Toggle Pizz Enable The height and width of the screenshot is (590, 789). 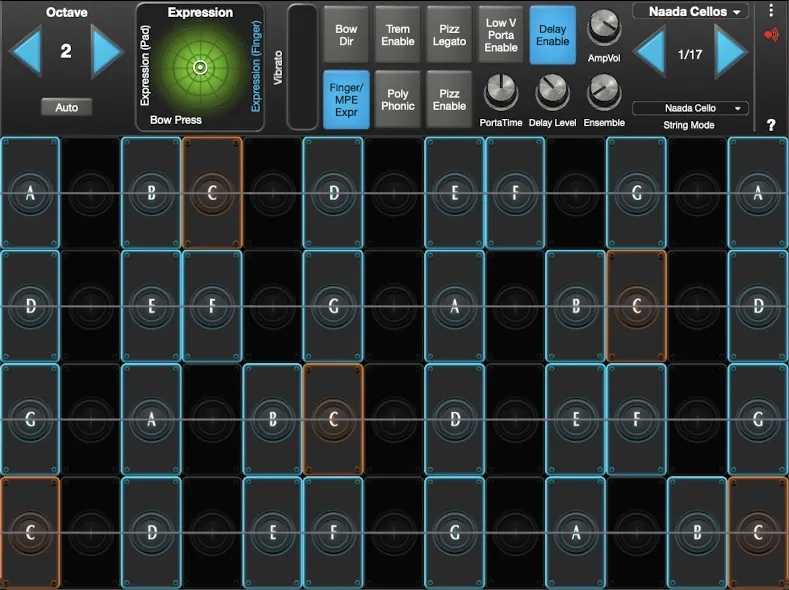449,100
